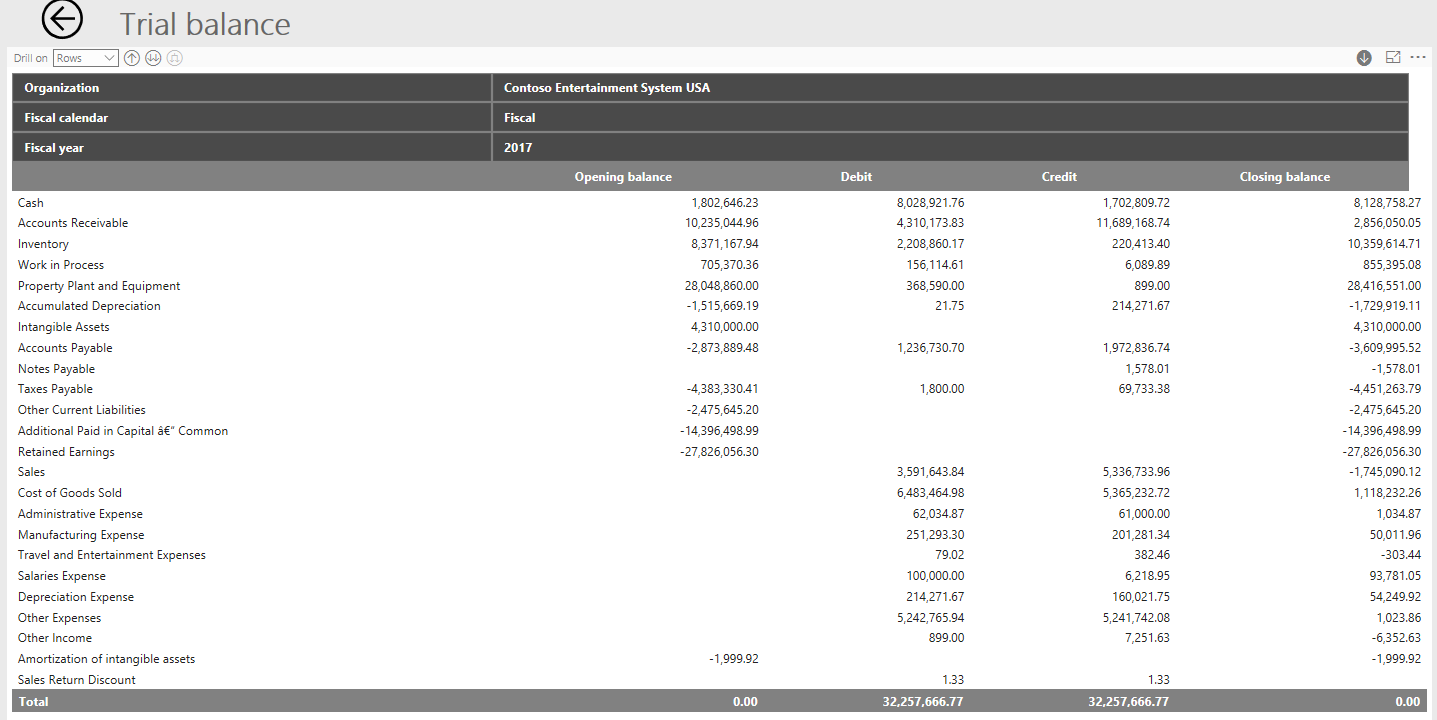1437x720 pixels.
Task: Click Accounts Payable credit 1,972,836.74
Action: pos(1136,348)
